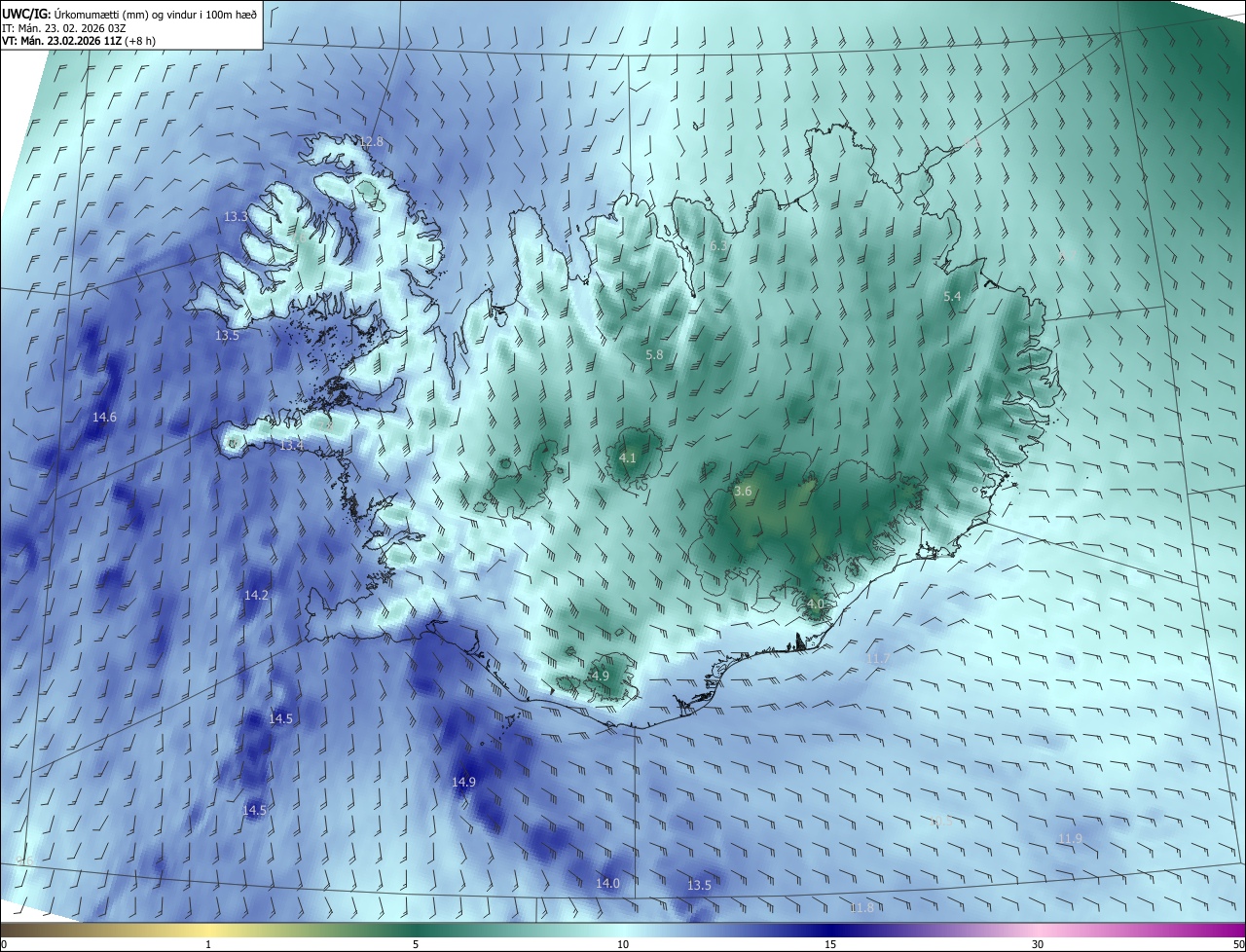Click the 14.9 value label
The image size is (1246, 952).
(x=464, y=782)
